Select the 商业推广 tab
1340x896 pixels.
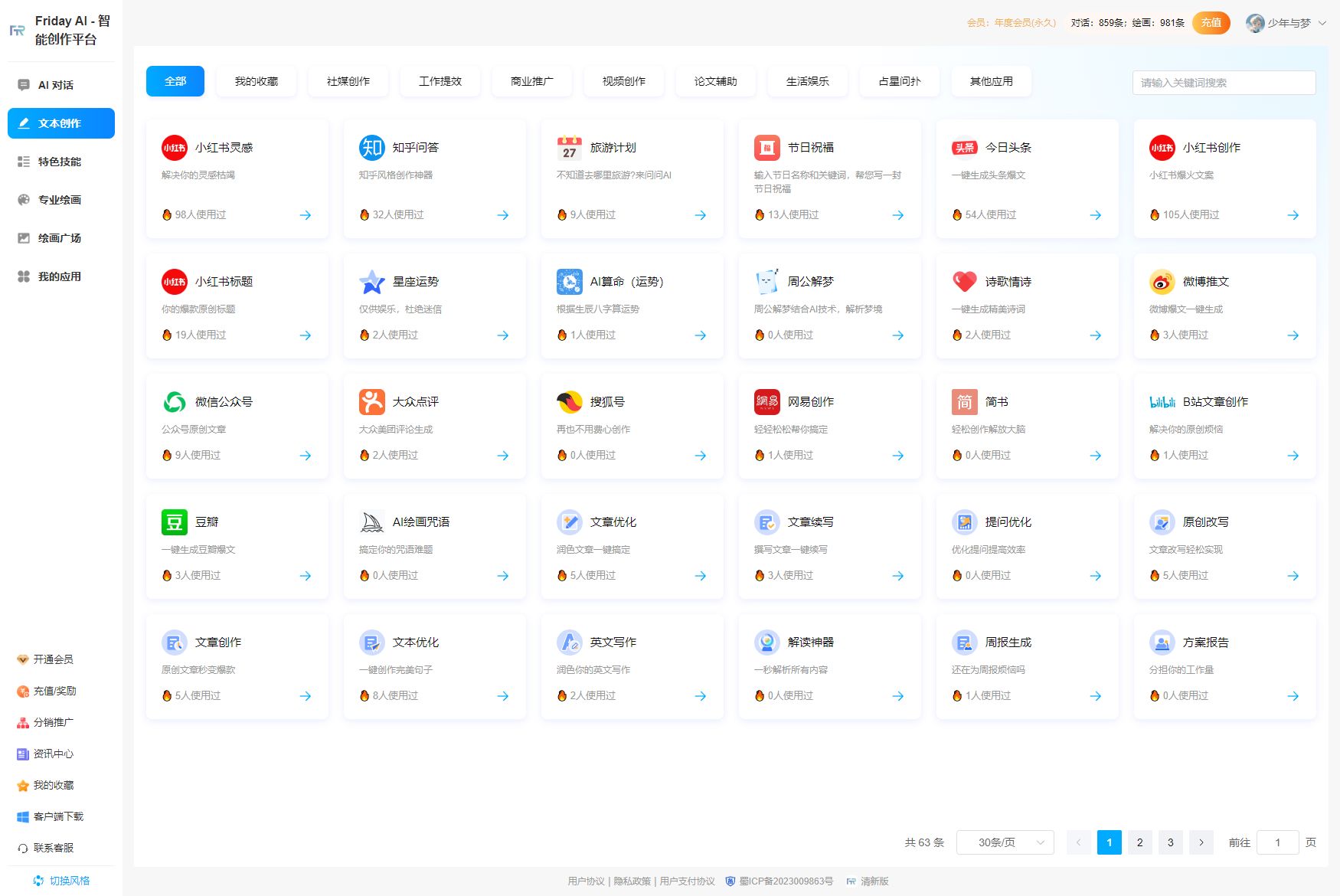[x=532, y=81]
